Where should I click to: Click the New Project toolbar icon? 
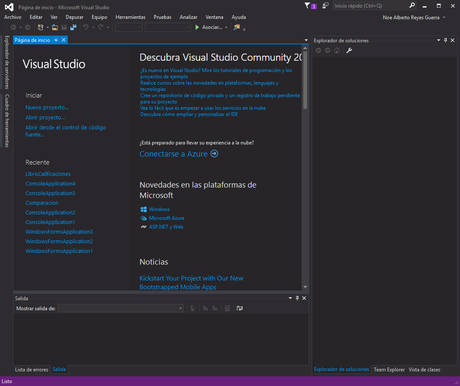[41, 27]
